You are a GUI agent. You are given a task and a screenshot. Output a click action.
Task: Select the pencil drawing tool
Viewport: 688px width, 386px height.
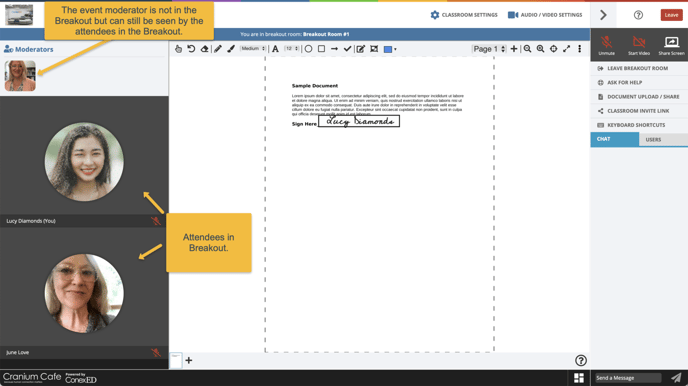tap(218, 49)
